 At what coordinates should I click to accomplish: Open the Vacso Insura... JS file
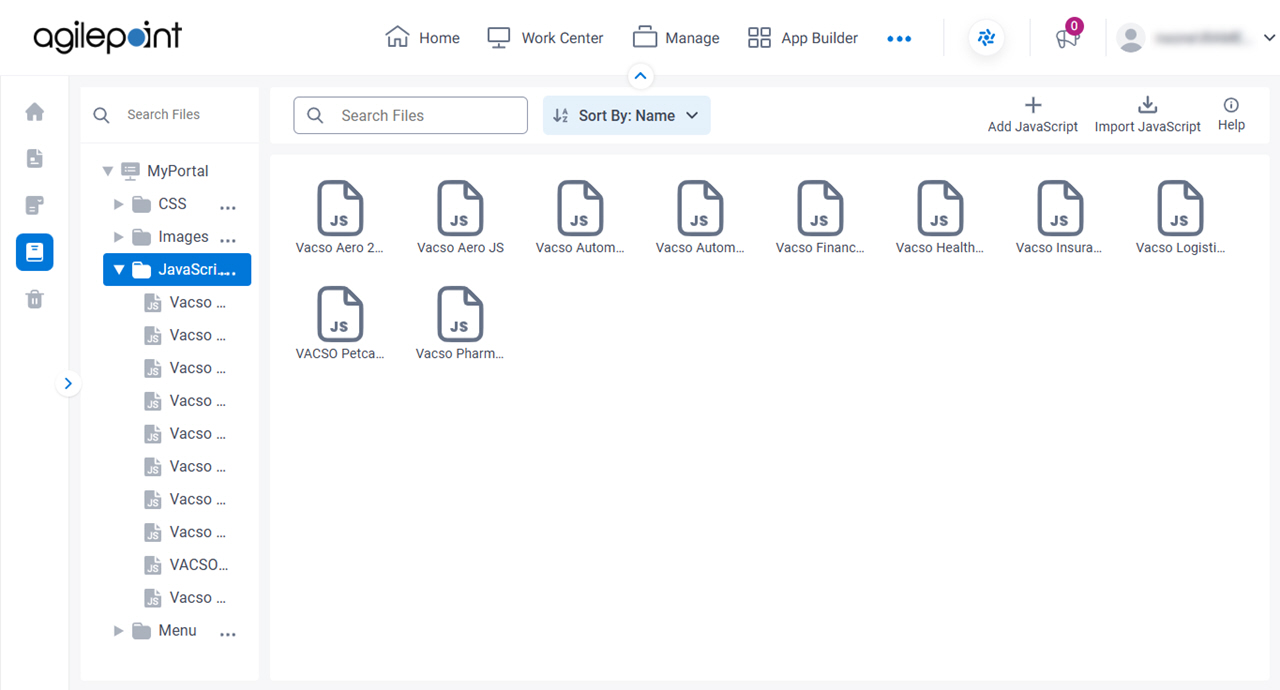click(x=1060, y=218)
